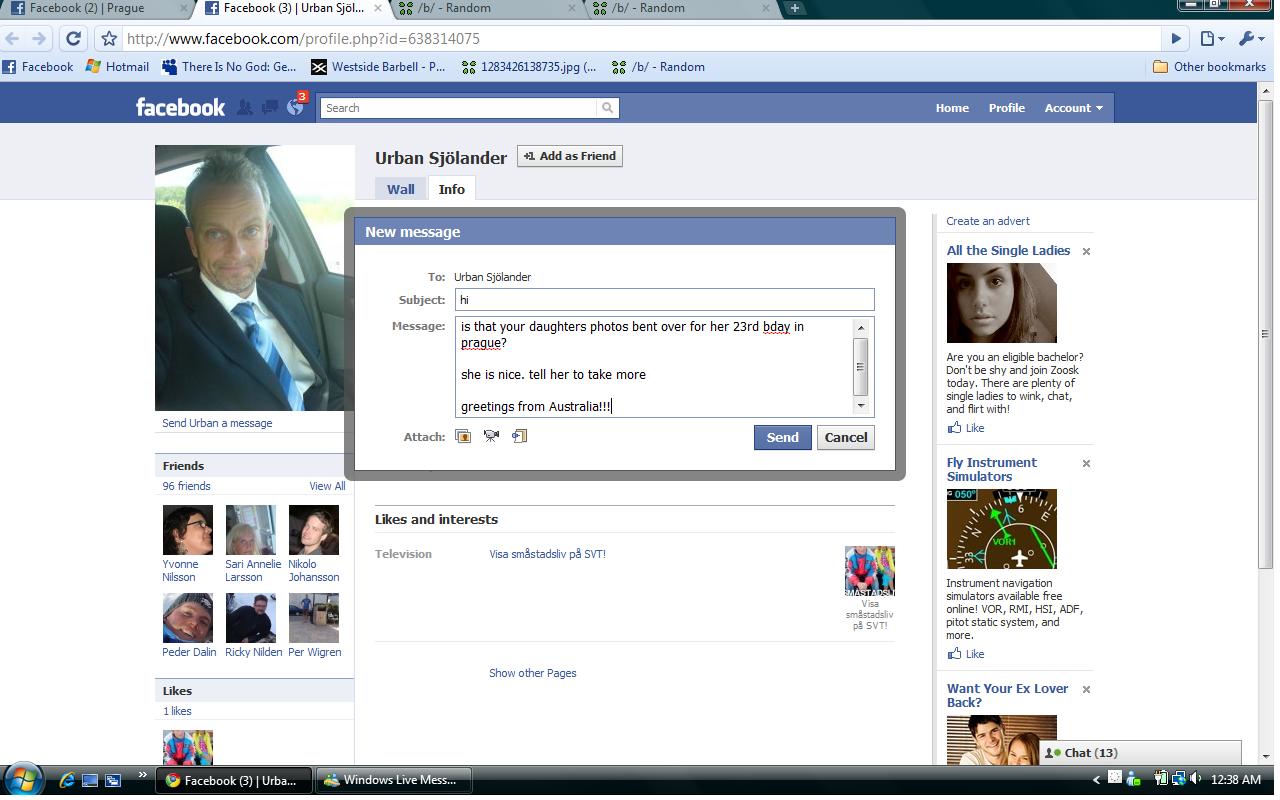Attach a photo using the photo icon

point(463,436)
